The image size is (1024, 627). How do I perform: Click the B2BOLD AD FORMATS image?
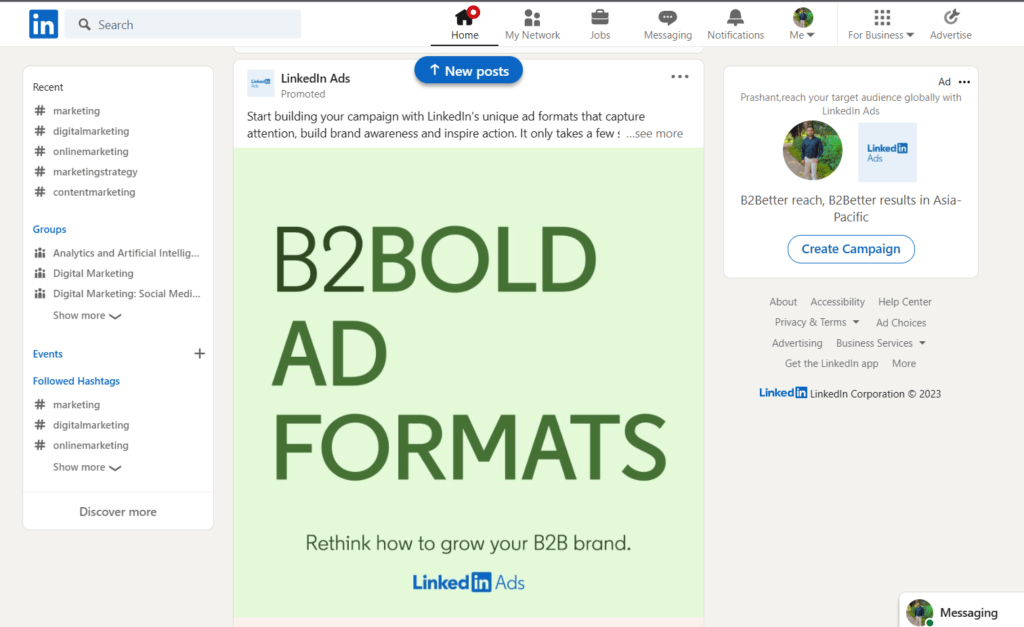468,382
